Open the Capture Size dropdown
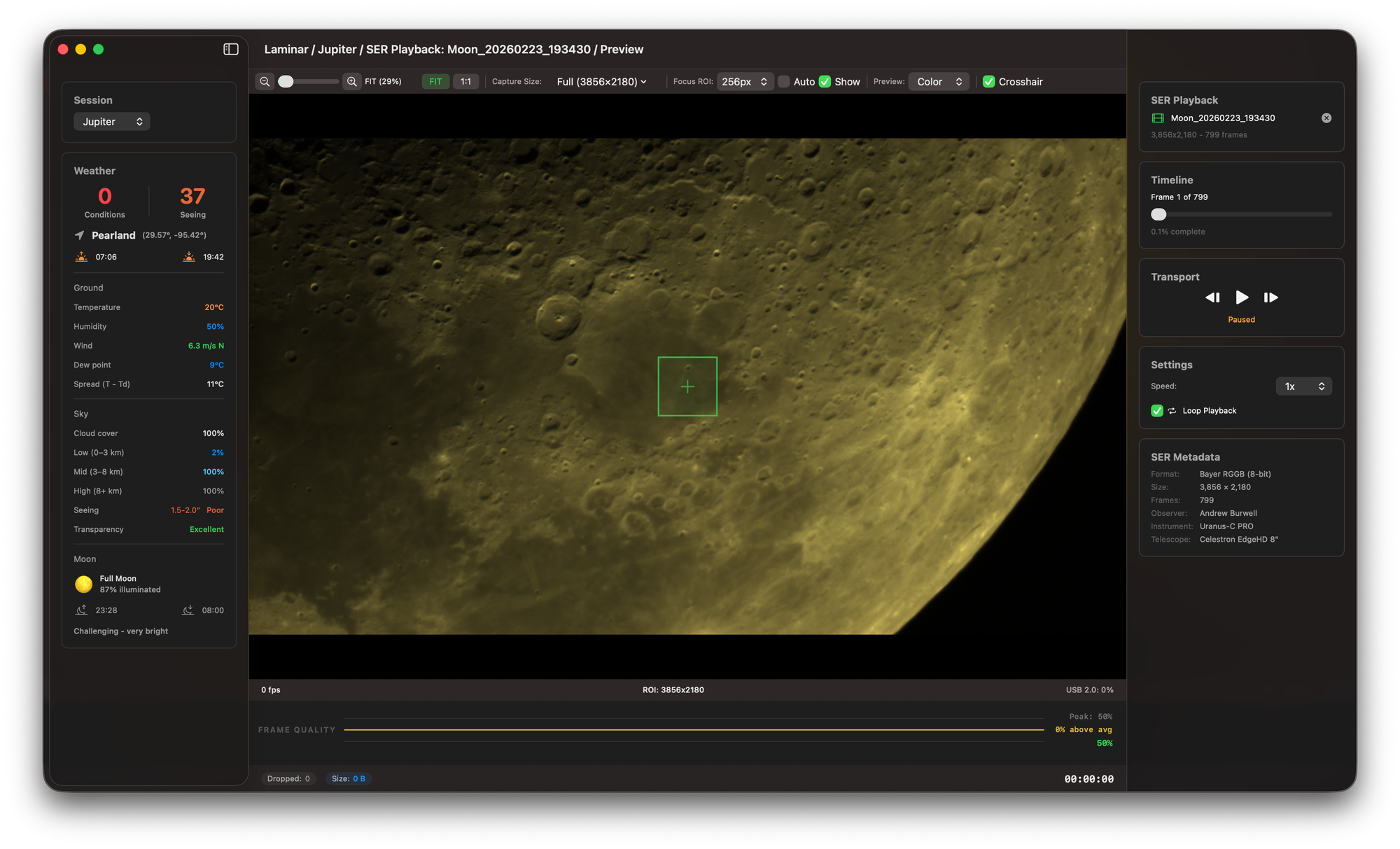This screenshot has height=849, width=1400. (601, 81)
